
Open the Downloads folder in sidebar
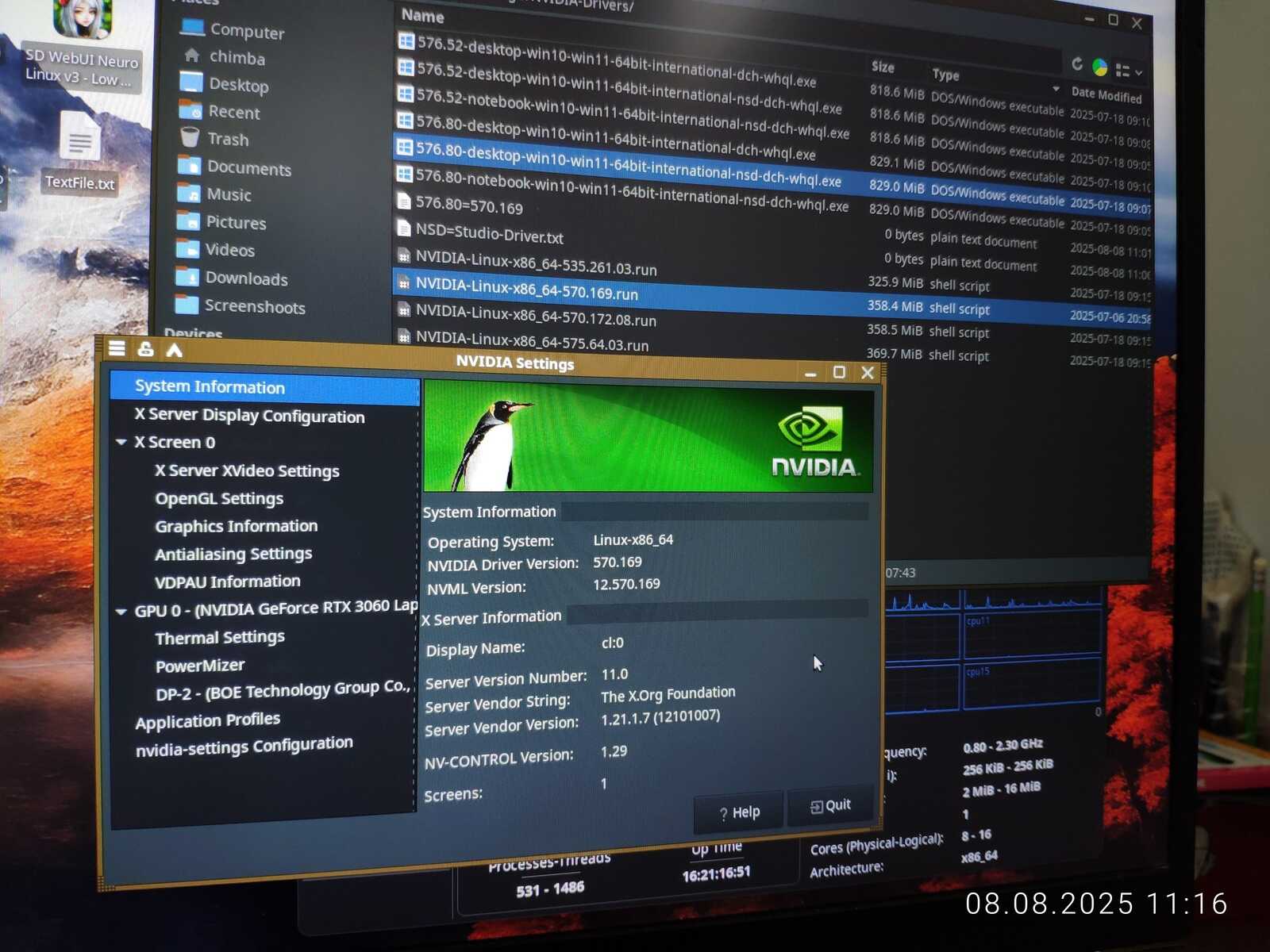point(232,278)
